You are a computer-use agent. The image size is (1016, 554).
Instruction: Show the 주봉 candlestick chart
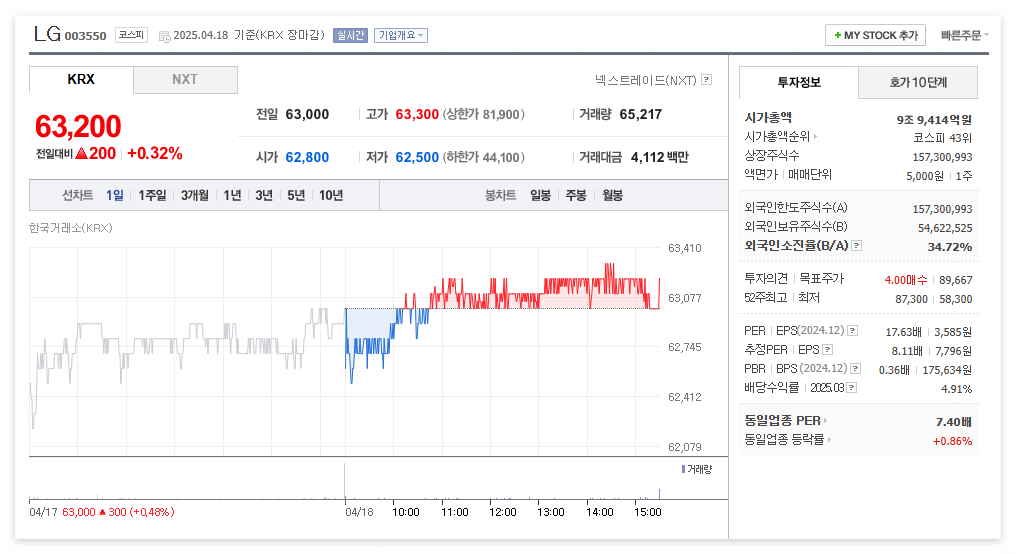pyautogui.click(x=576, y=195)
